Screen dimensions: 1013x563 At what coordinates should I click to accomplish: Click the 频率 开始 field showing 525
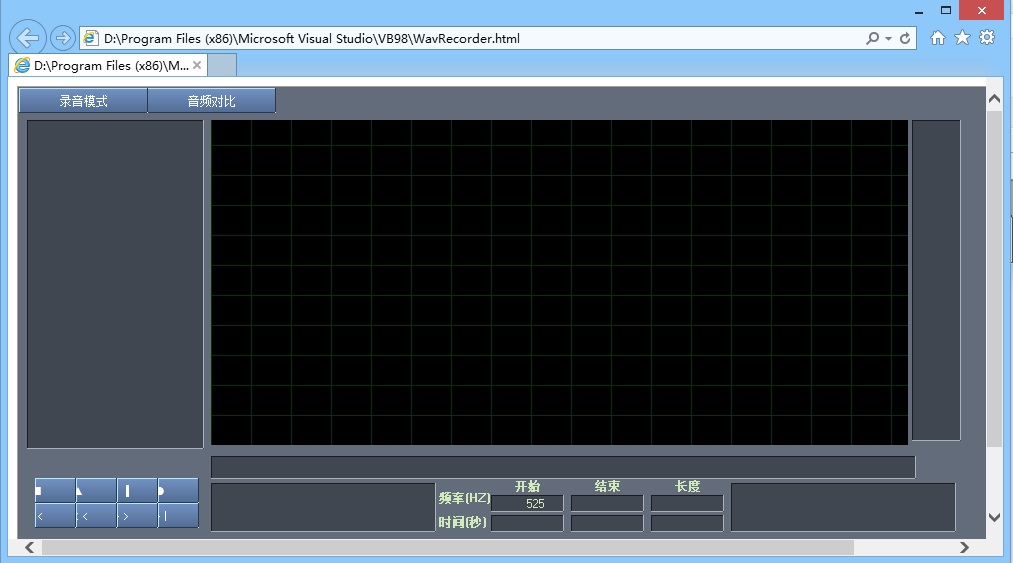pos(527,504)
